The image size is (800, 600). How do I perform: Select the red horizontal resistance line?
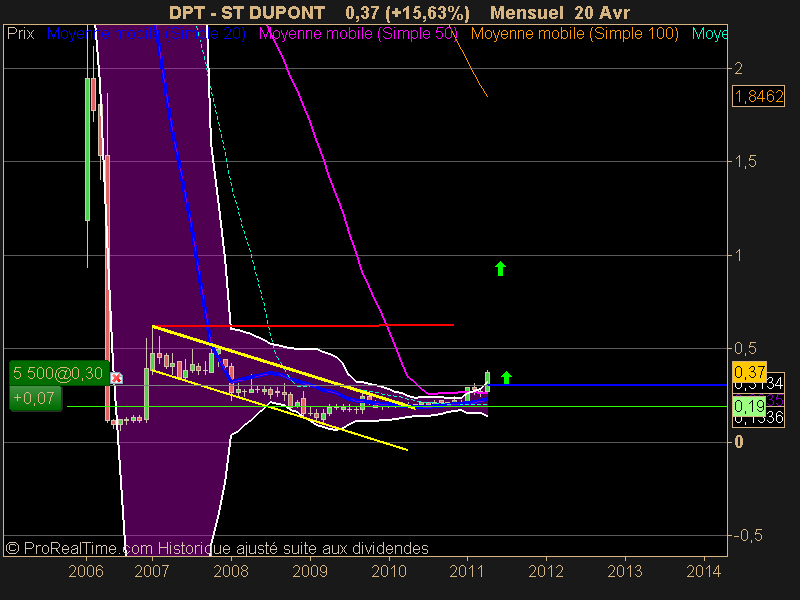click(x=303, y=325)
